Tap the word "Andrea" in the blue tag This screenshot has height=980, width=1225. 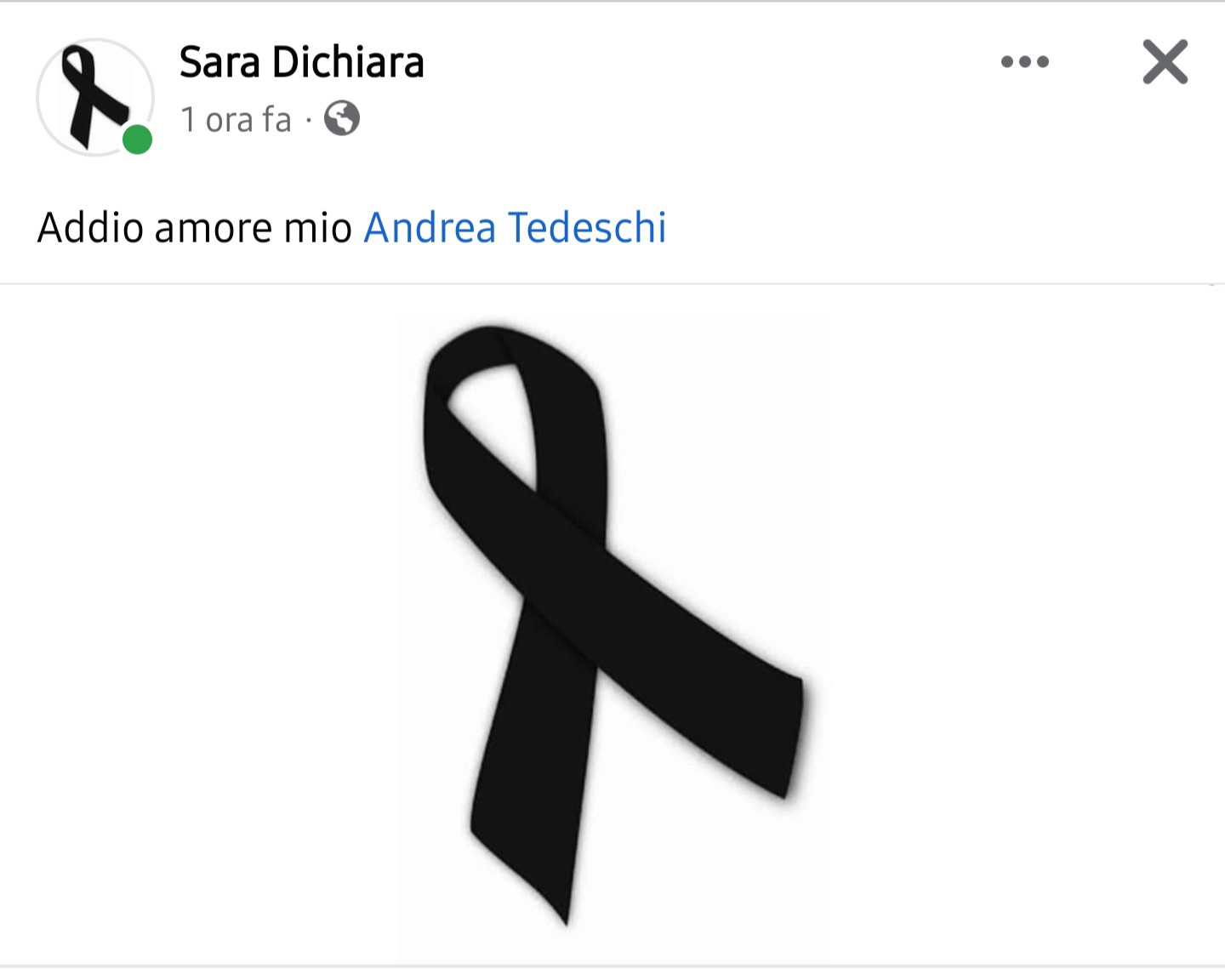point(430,228)
